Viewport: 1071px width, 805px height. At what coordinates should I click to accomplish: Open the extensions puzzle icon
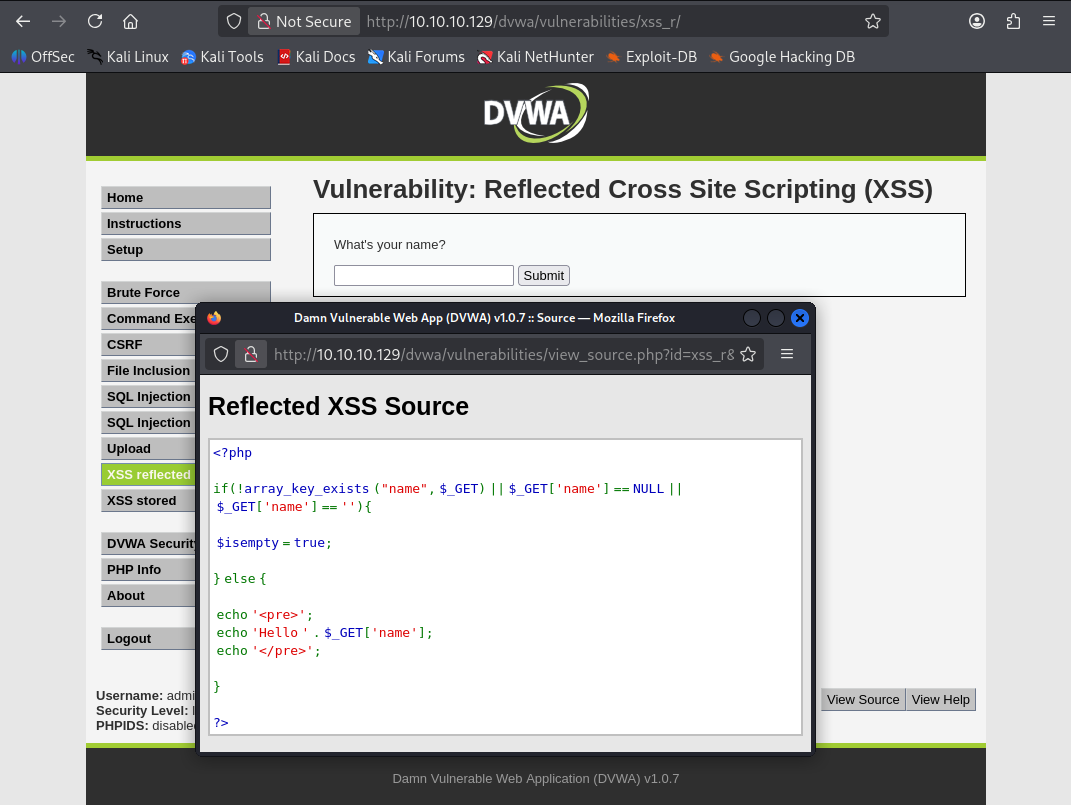(1013, 21)
